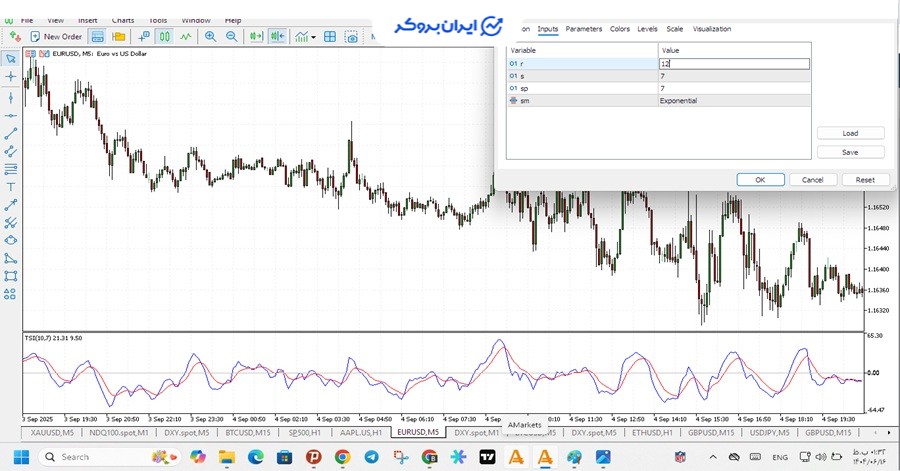
Task: Open the sm Exponential method dropdown
Action: 734,100
